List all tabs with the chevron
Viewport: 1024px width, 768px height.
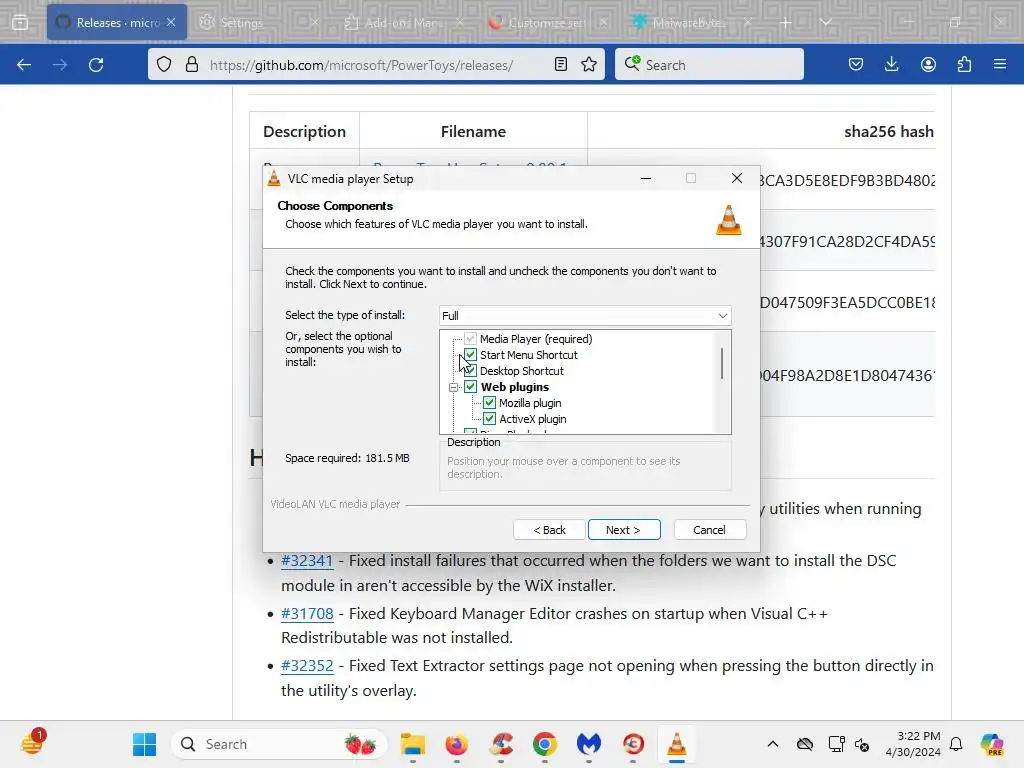click(x=825, y=22)
